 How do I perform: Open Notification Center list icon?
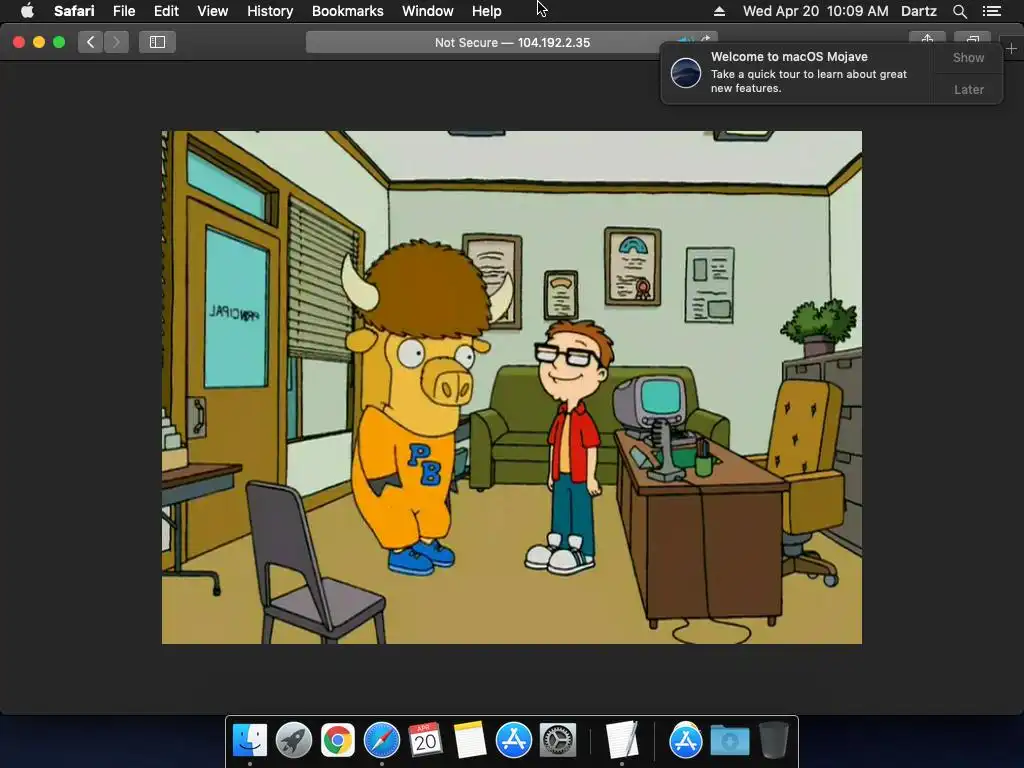tap(991, 11)
